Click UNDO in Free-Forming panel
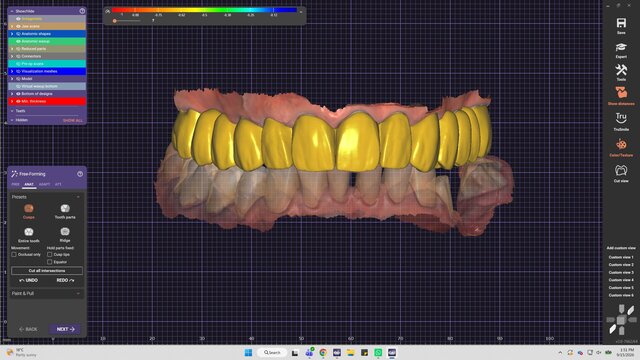640x360 pixels. (x=29, y=280)
